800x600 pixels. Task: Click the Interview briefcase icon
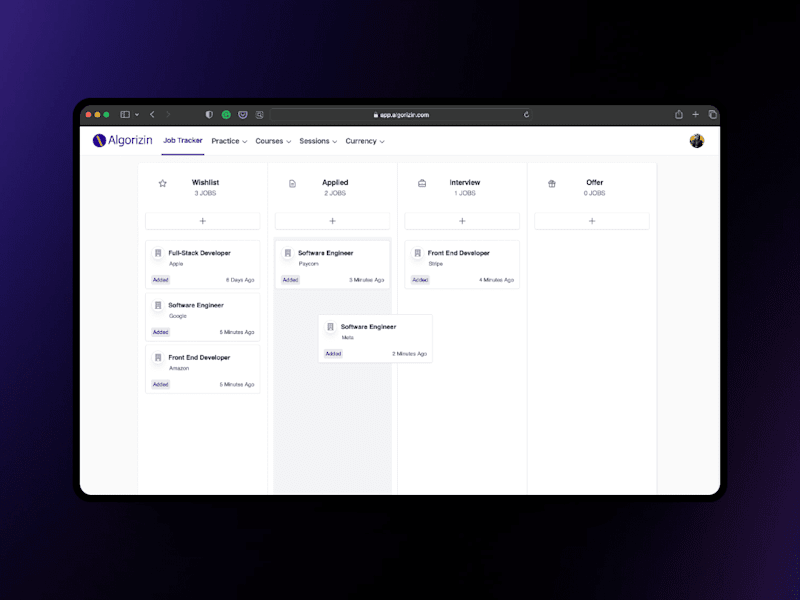422,183
